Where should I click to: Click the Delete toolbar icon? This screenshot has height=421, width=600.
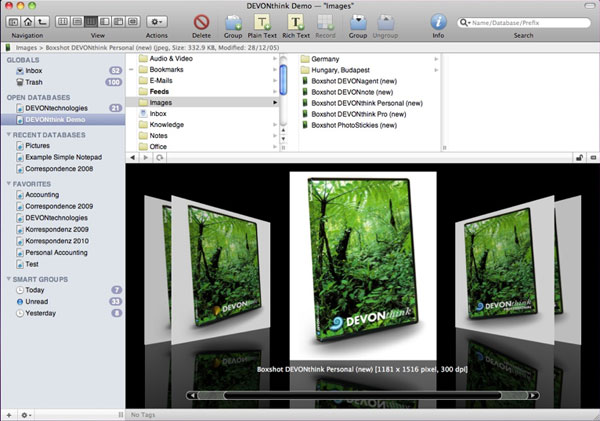coord(201,21)
